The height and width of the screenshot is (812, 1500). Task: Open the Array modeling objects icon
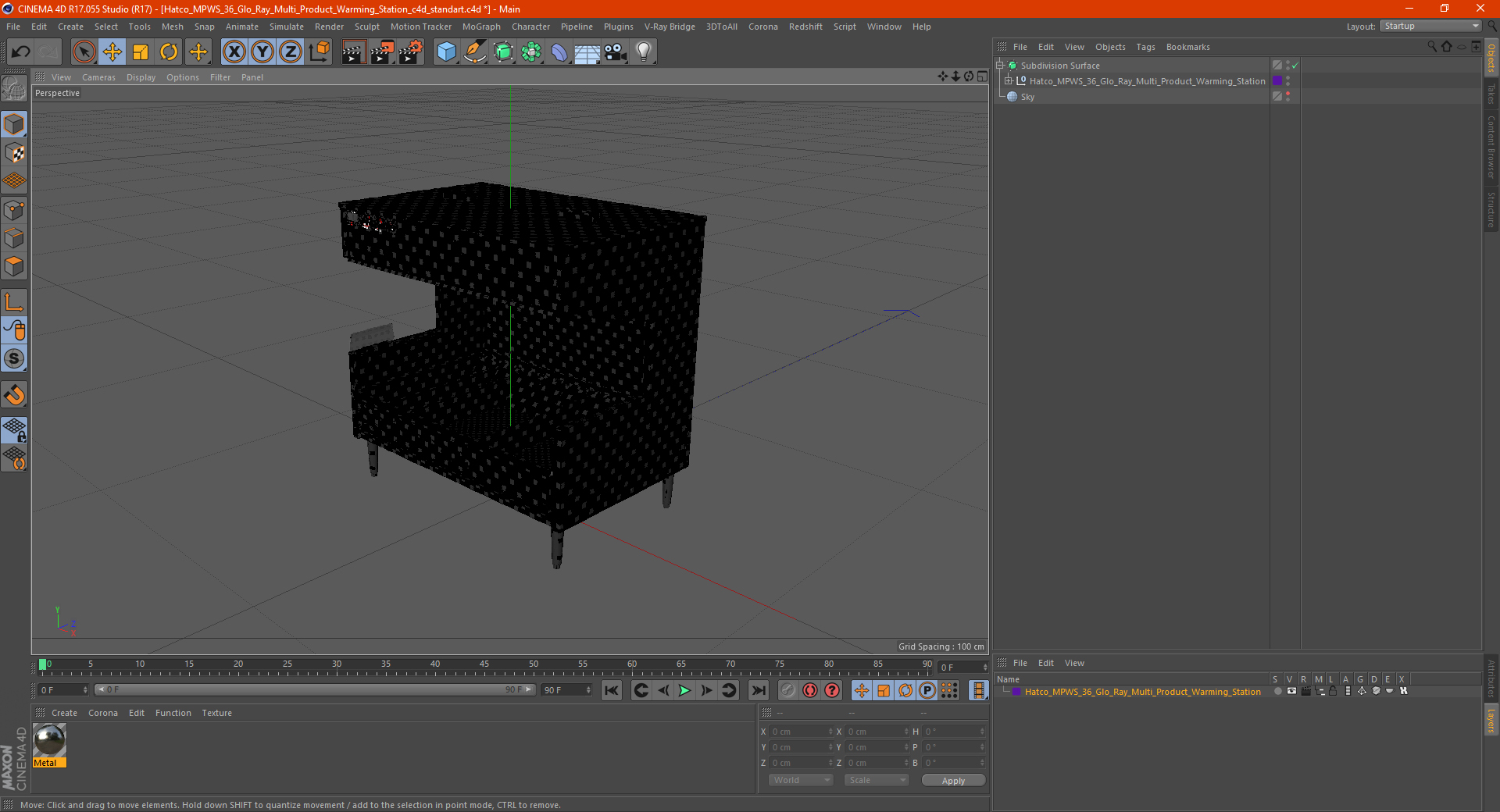pyautogui.click(x=531, y=52)
